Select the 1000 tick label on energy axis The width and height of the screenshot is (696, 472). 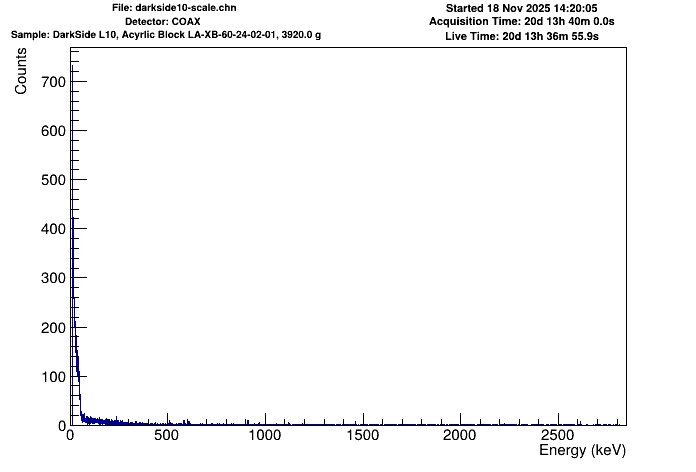click(x=265, y=437)
